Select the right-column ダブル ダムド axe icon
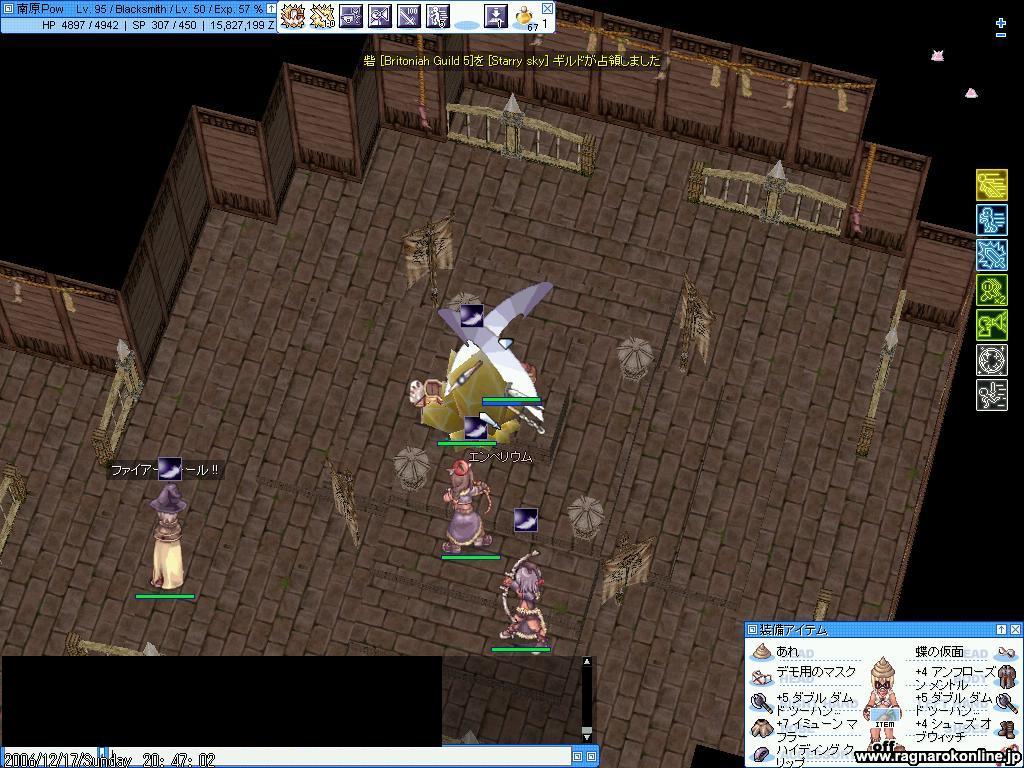The image size is (1024, 768). (x=1006, y=702)
